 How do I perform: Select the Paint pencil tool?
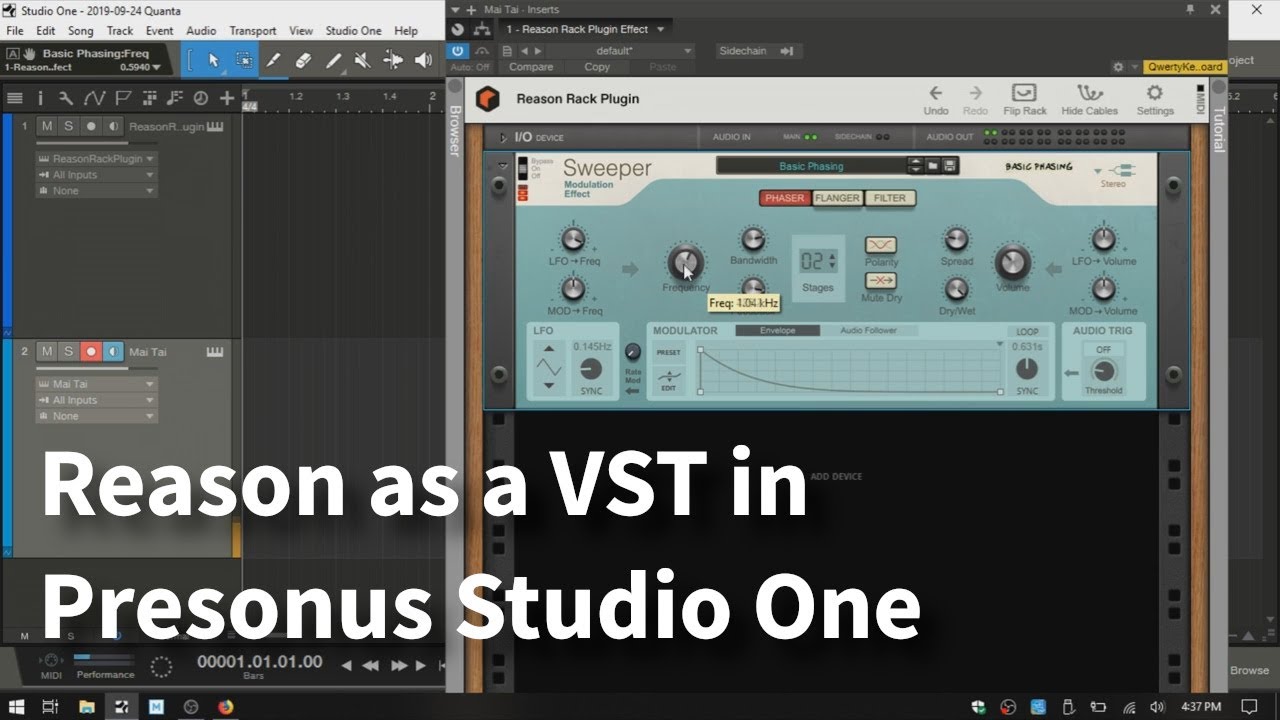(333, 60)
